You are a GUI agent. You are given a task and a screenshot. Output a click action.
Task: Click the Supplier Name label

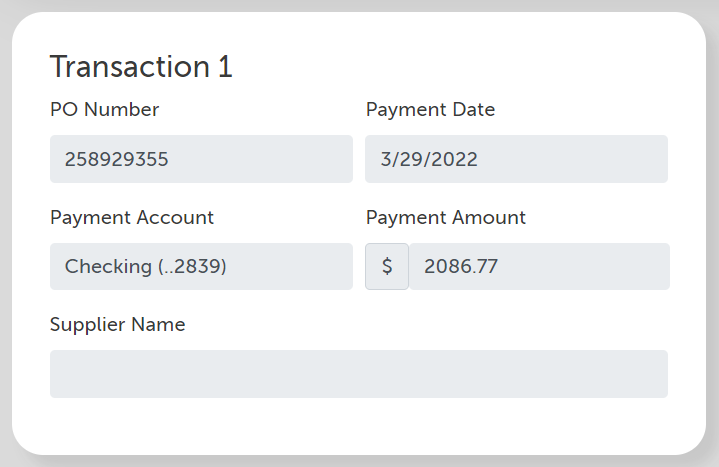point(117,325)
